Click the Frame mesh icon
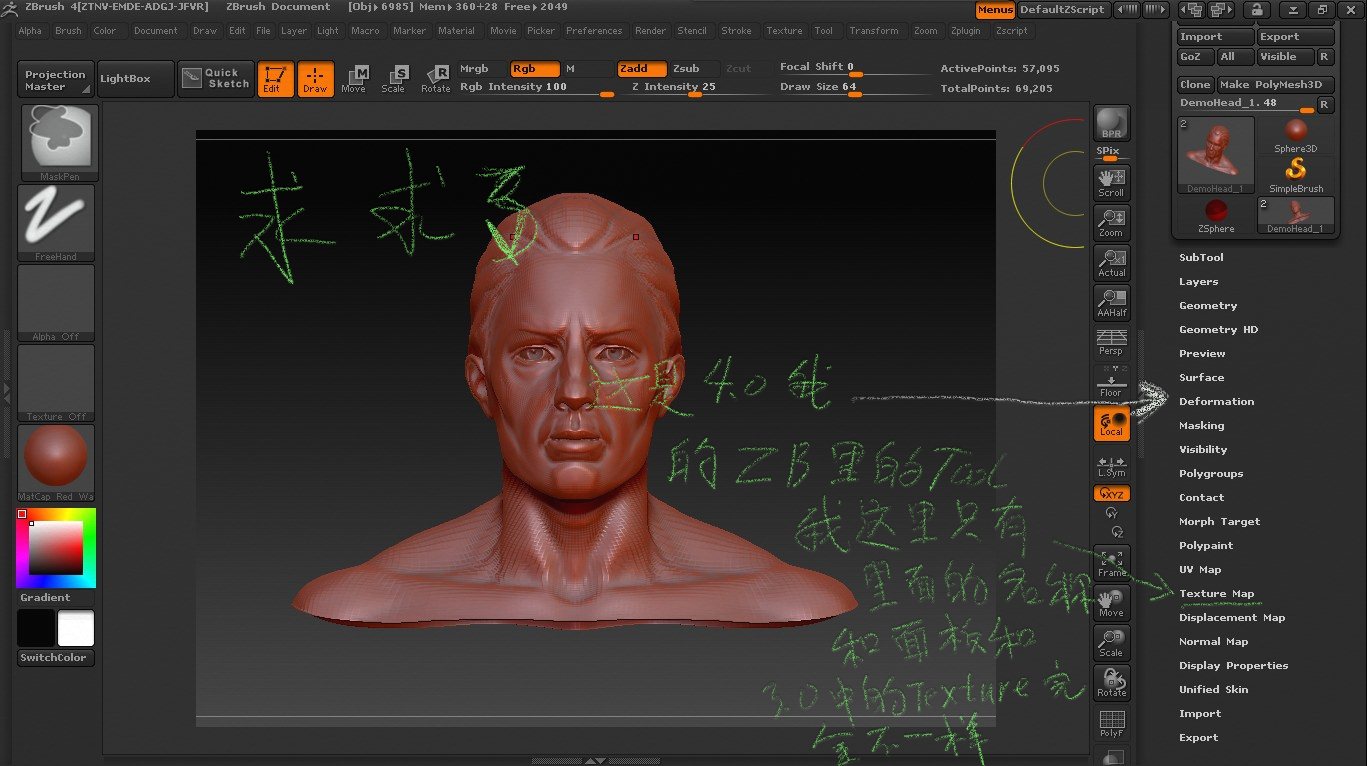This screenshot has height=766, width=1367. coord(1111,563)
